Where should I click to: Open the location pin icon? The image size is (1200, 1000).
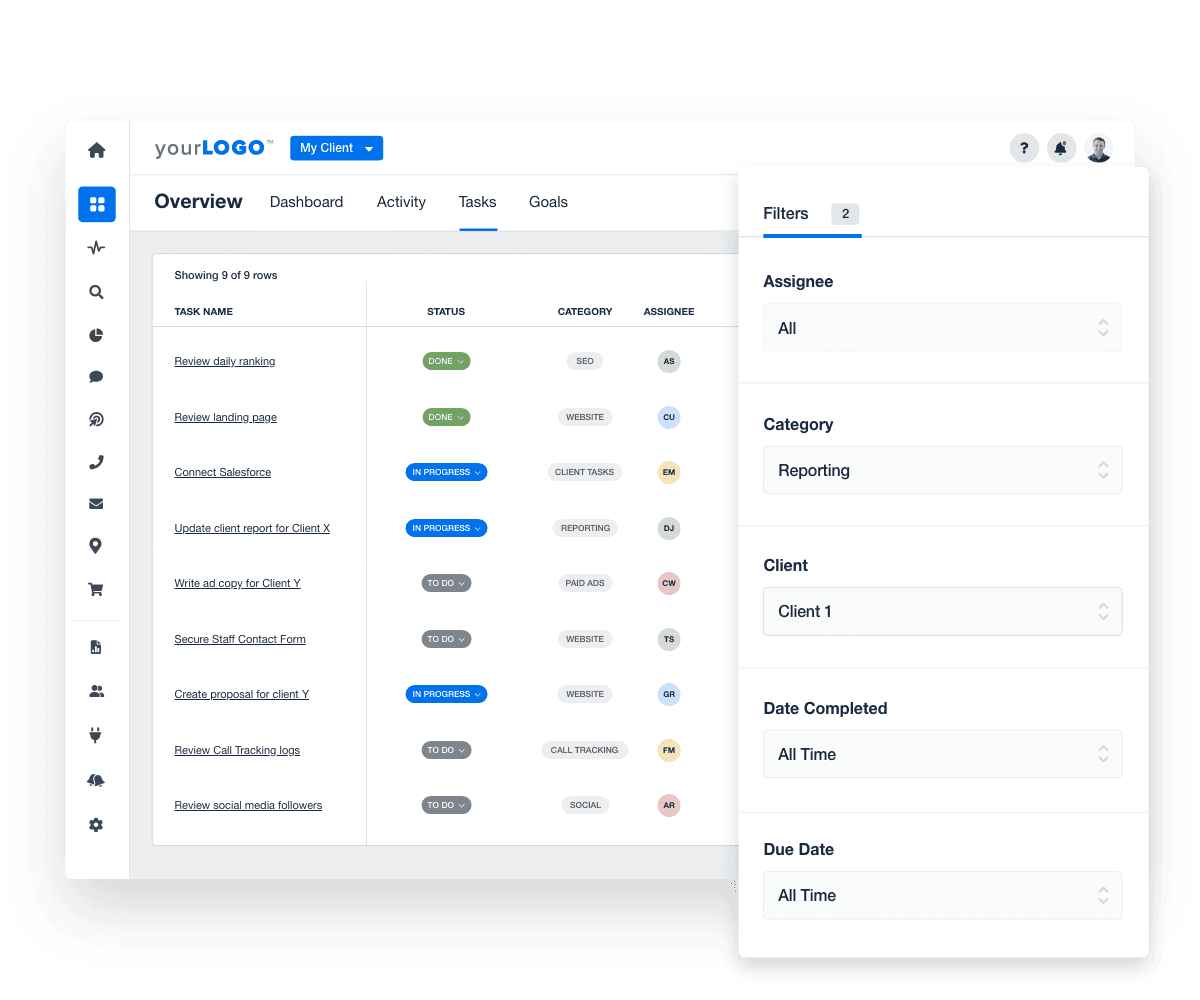coord(96,546)
